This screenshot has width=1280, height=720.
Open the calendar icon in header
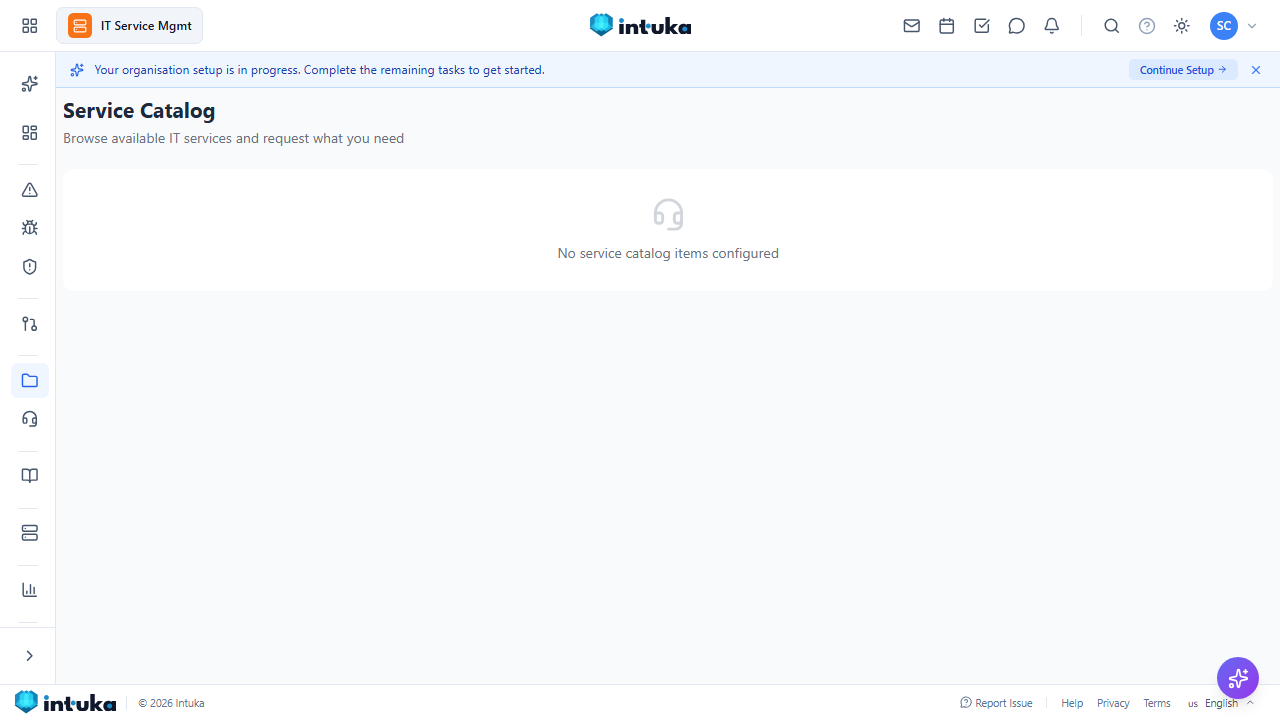947,26
